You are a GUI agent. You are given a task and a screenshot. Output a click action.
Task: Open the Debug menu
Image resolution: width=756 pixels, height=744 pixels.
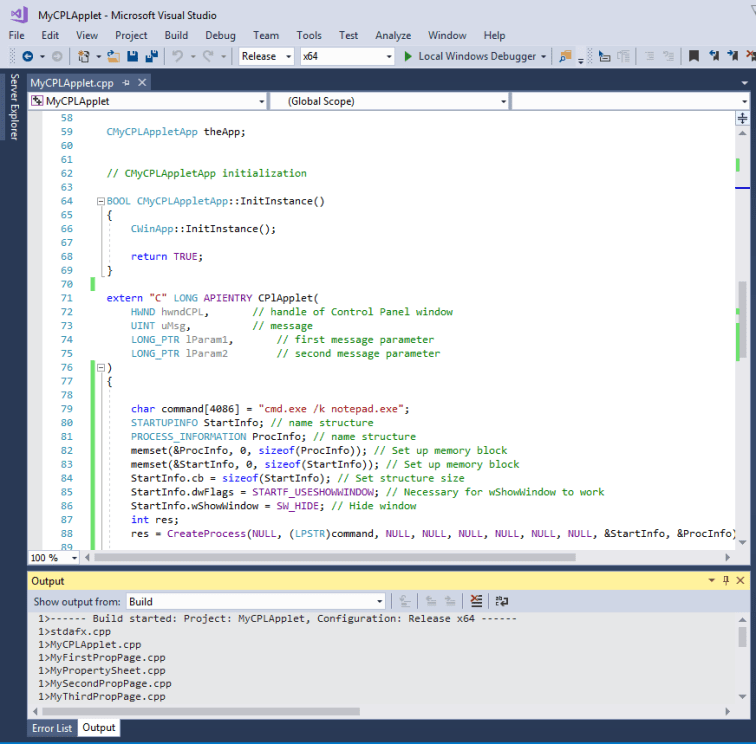(x=220, y=35)
